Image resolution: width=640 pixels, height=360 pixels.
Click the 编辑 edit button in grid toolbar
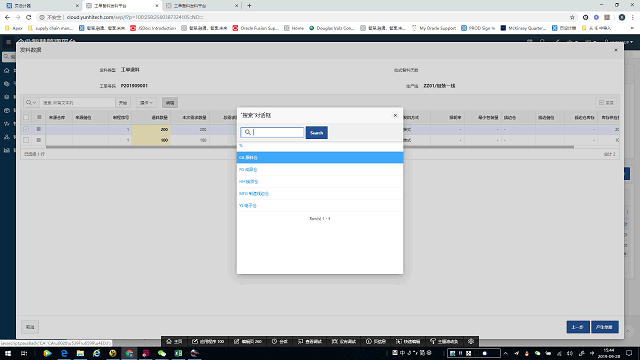tap(170, 102)
